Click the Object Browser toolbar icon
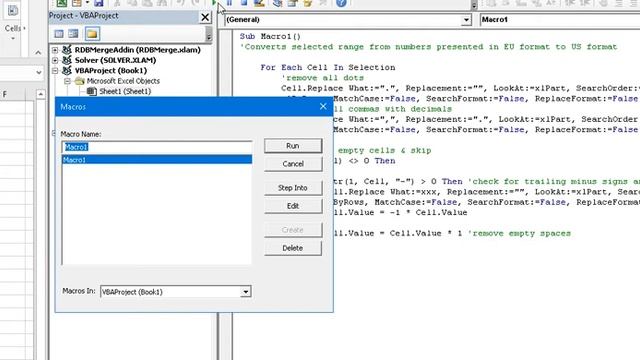The image size is (640, 360). click(x=307, y=3)
